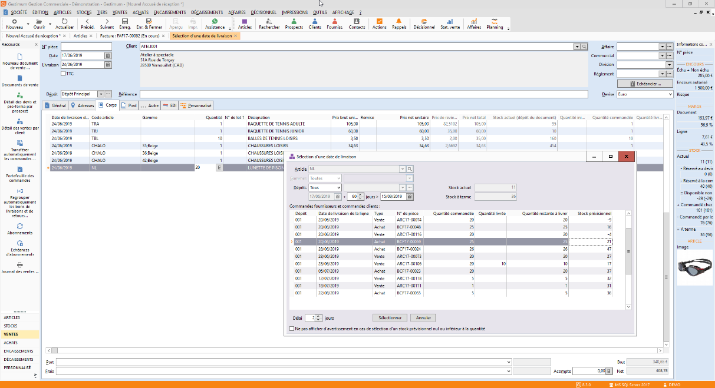
Task: Open the Dépôt 'Dépôt Principal' dropdown
Action: coord(101,94)
